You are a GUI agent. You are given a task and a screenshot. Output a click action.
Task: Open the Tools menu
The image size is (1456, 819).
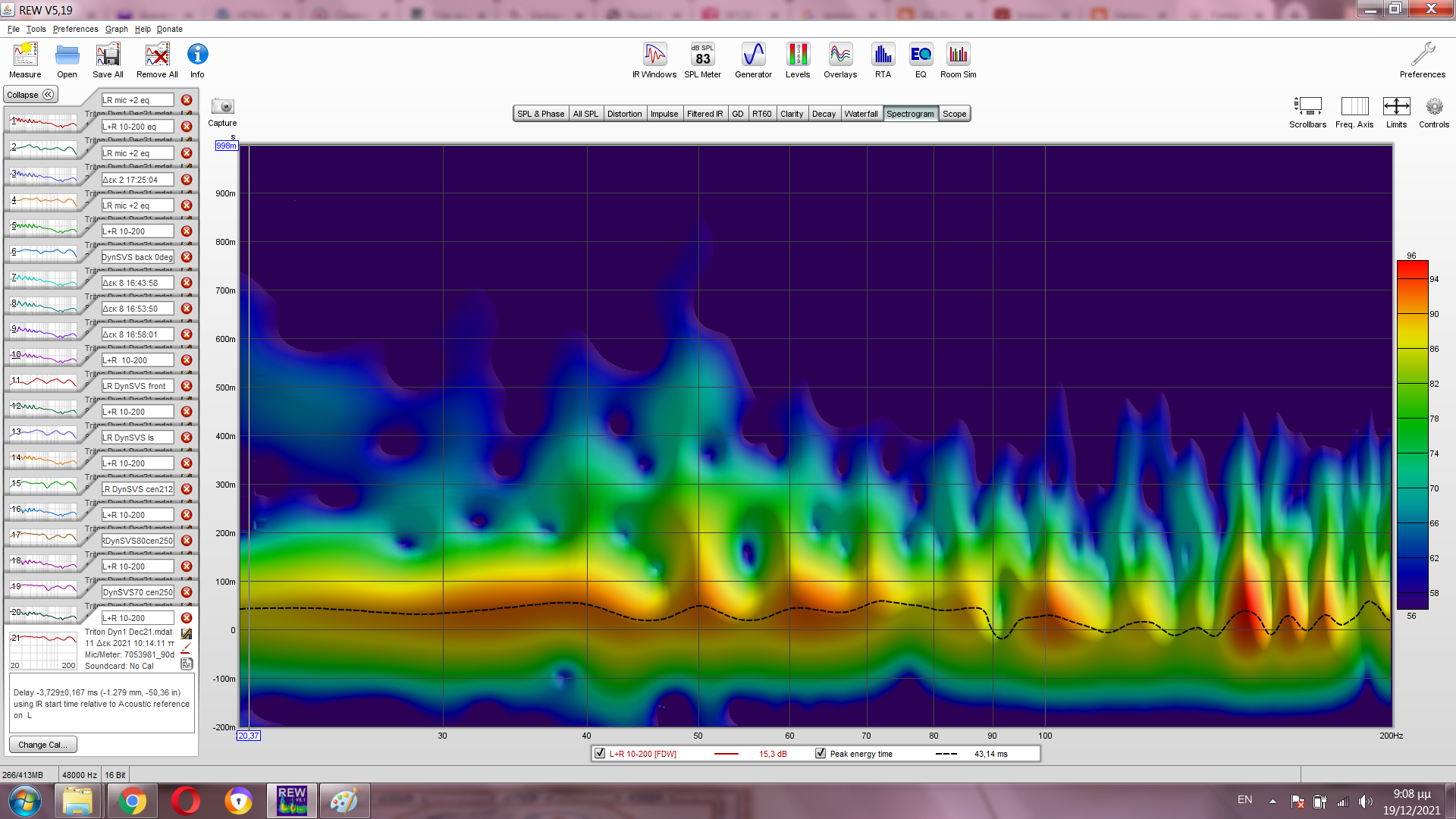36,29
